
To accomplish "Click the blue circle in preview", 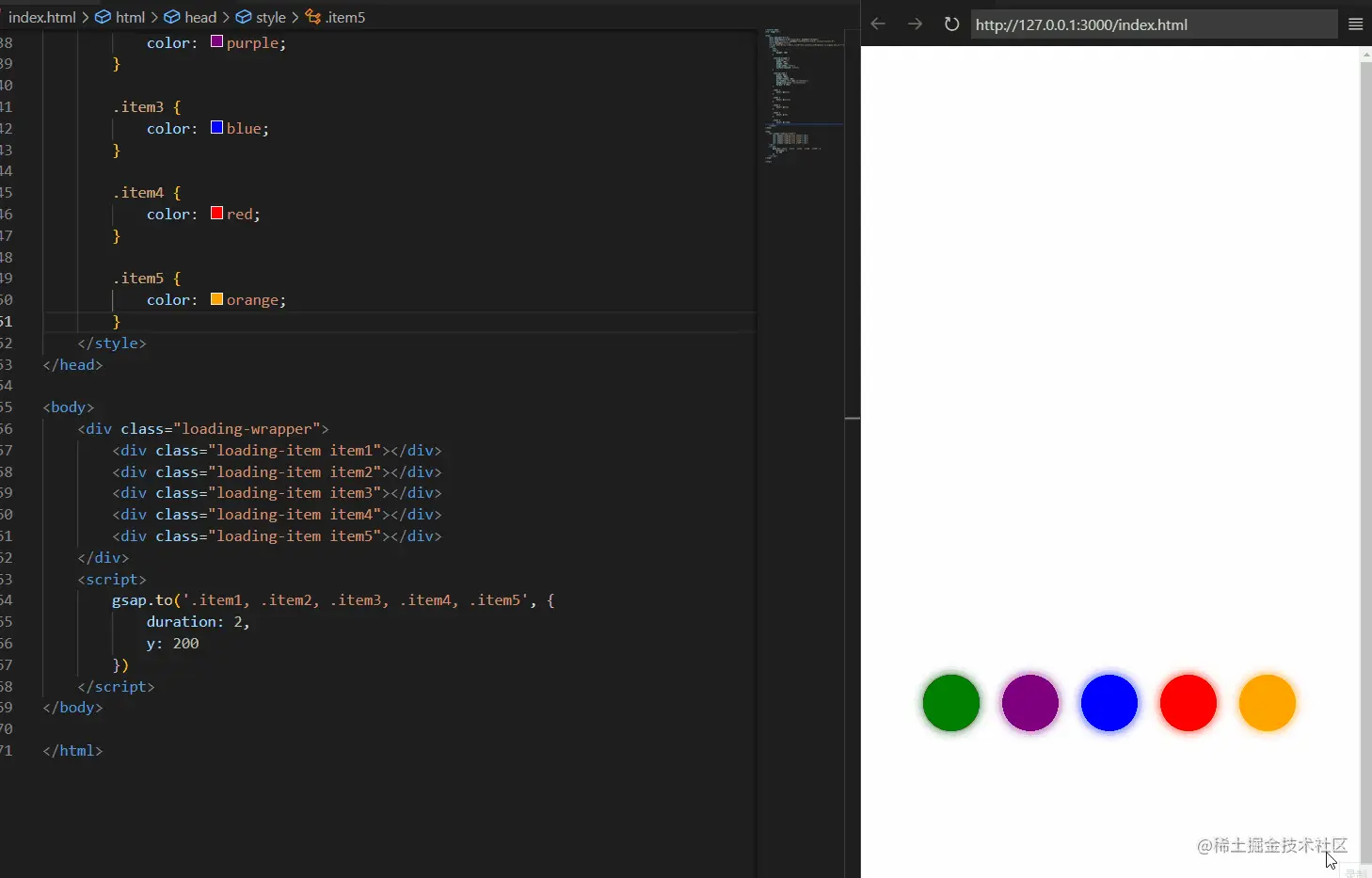I will click(1109, 703).
